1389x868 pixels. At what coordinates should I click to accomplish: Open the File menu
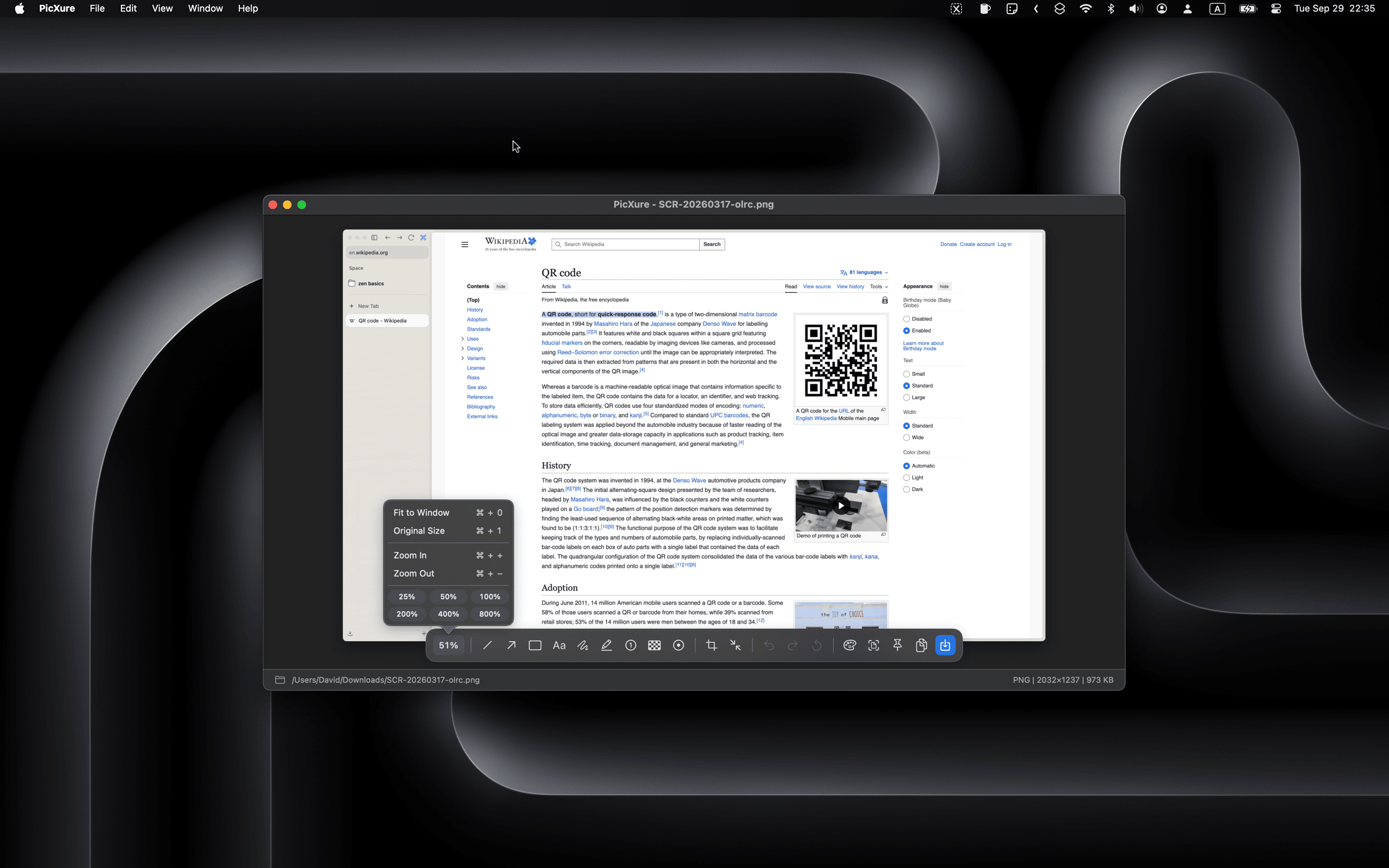[x=97, y=9]
